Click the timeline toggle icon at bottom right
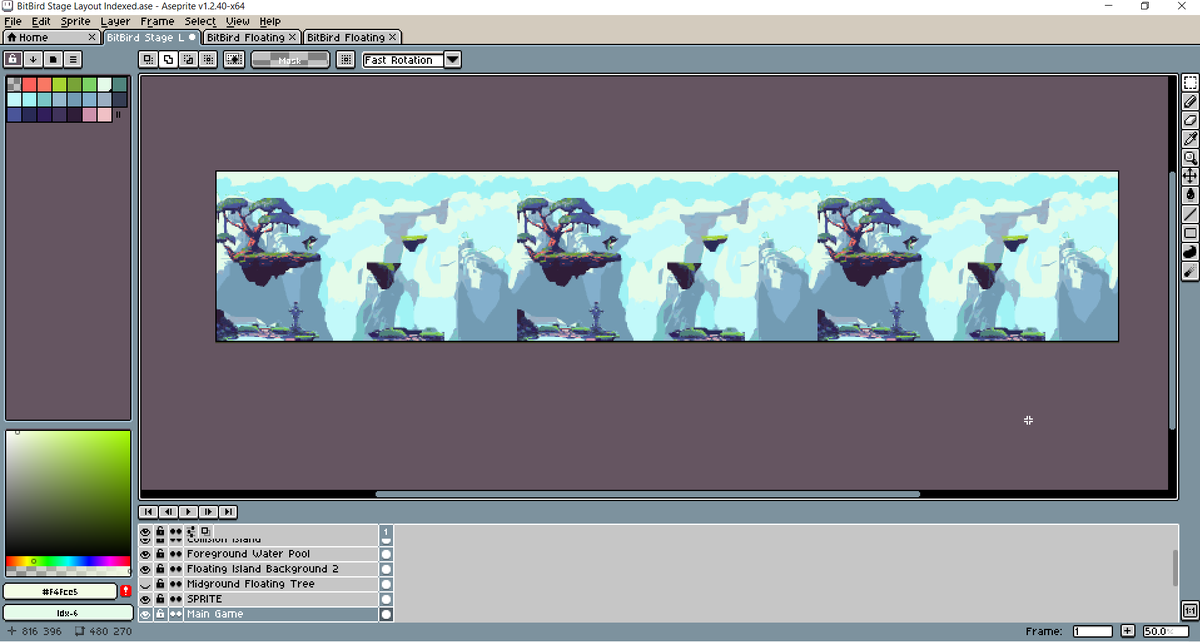The image size is (1200, 642). tap(1189, 610)
